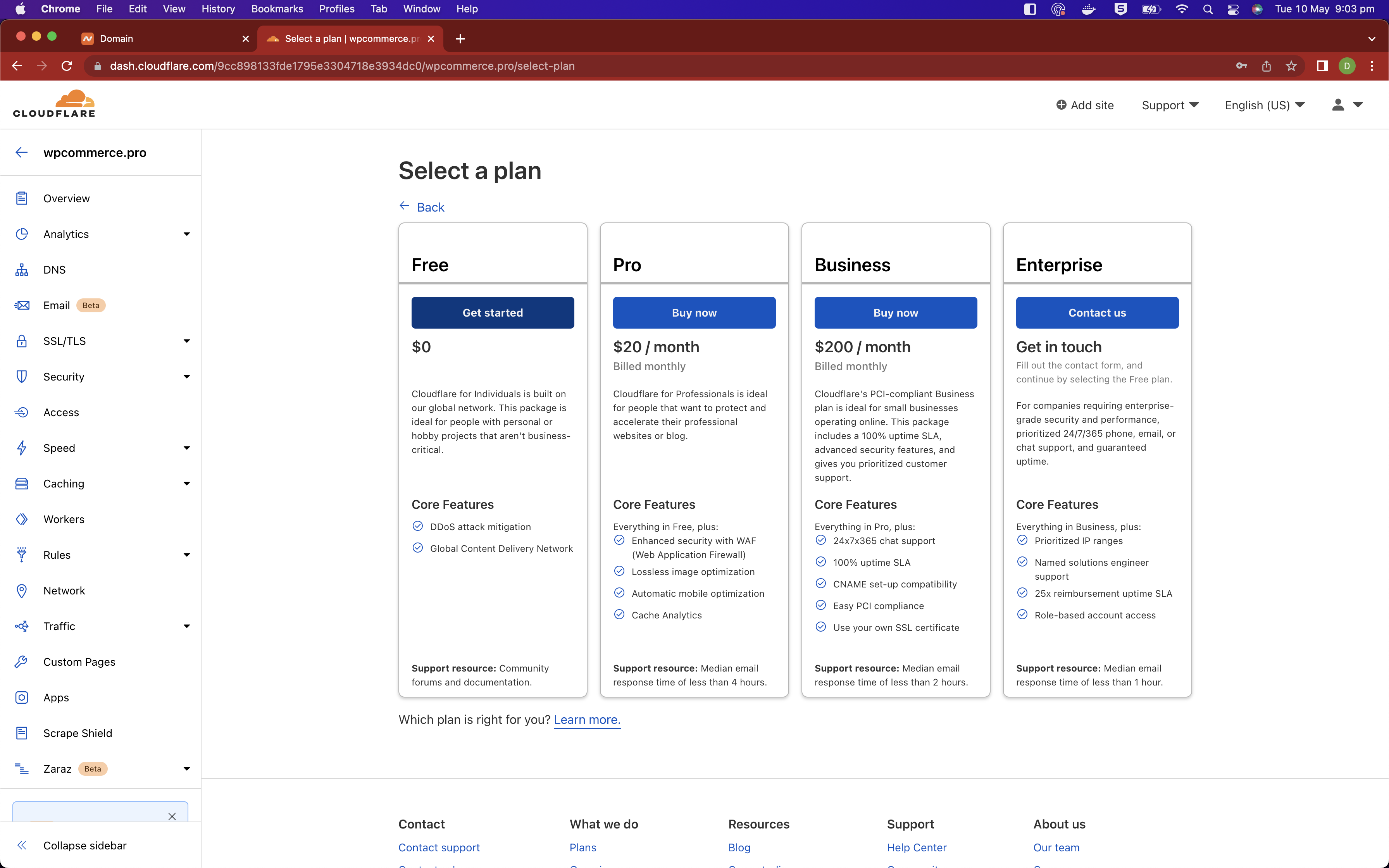This screenshot has width=1389, height=868.
Task: Open the Scrape Shield section icon
Action: click(x=22, y=733)
